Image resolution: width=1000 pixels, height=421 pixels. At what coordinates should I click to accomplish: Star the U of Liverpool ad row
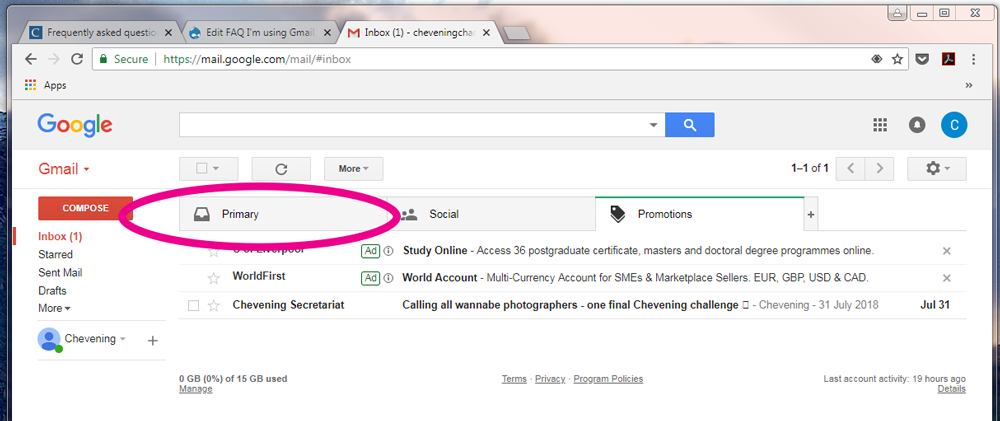[x=214, y=252]
